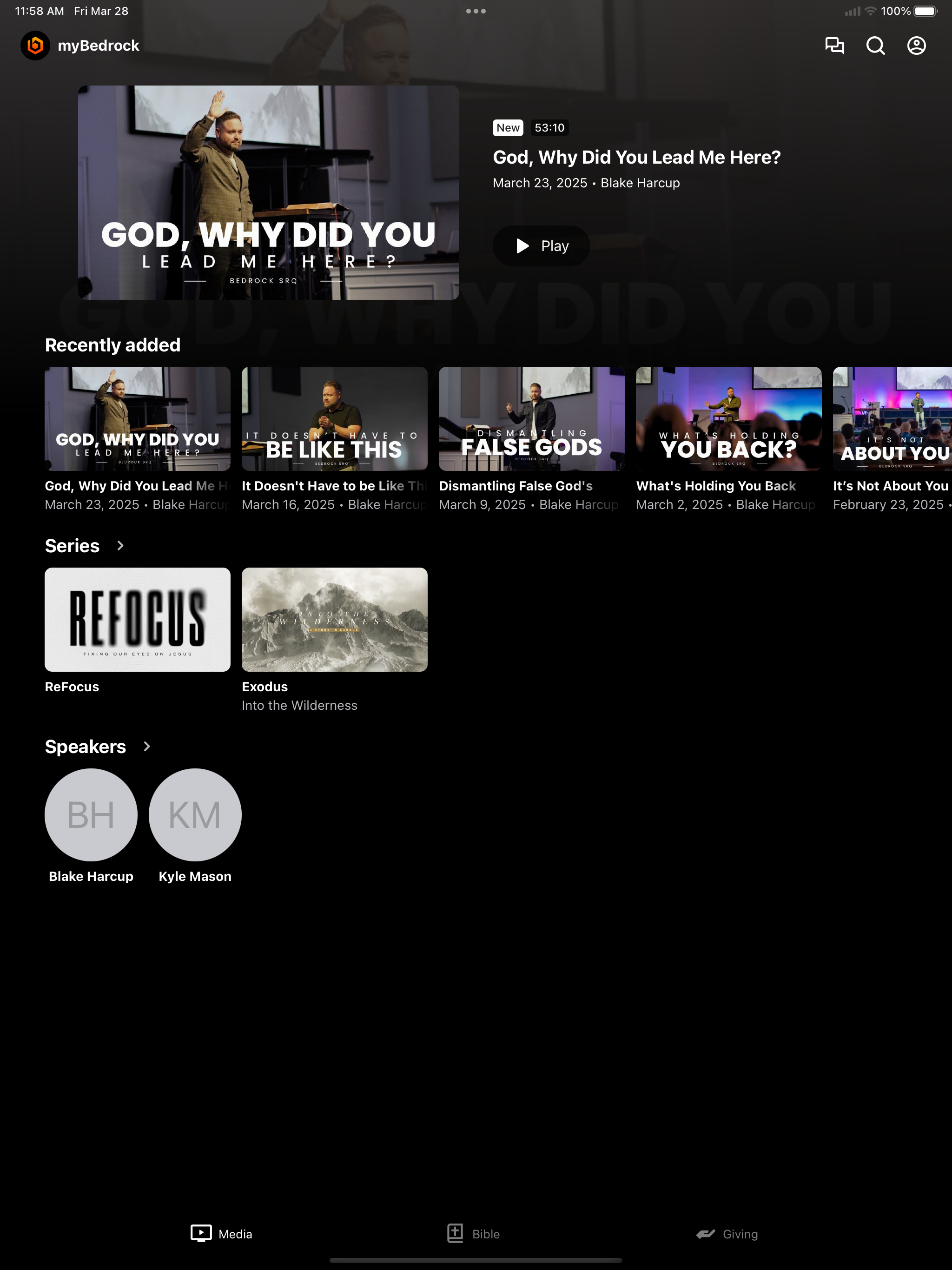Switch to the Giving tab
Viewport: 952px width, 1270px height.
pos(727,1233)
